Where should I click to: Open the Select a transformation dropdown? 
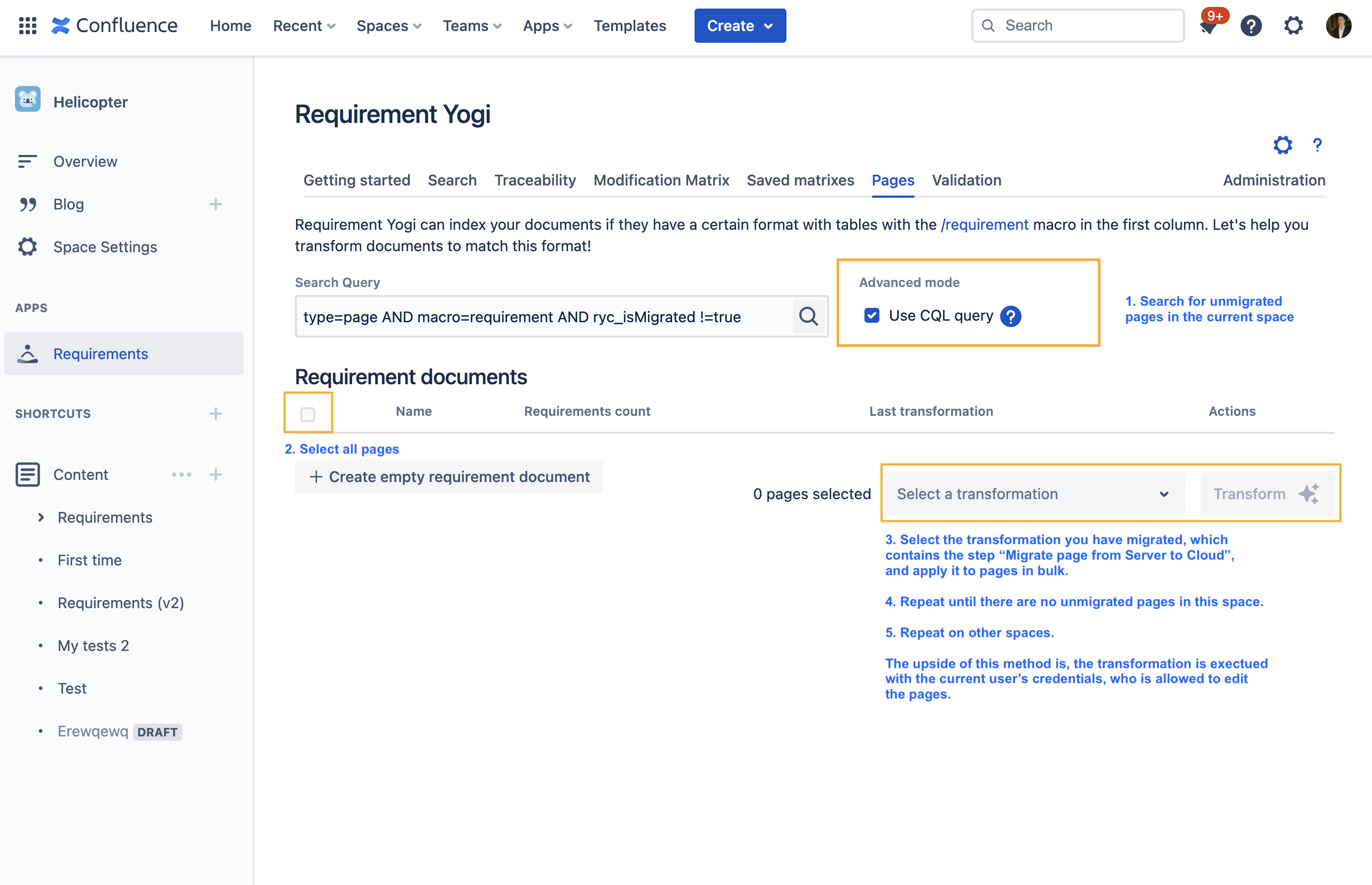[x=1035, y=494]
